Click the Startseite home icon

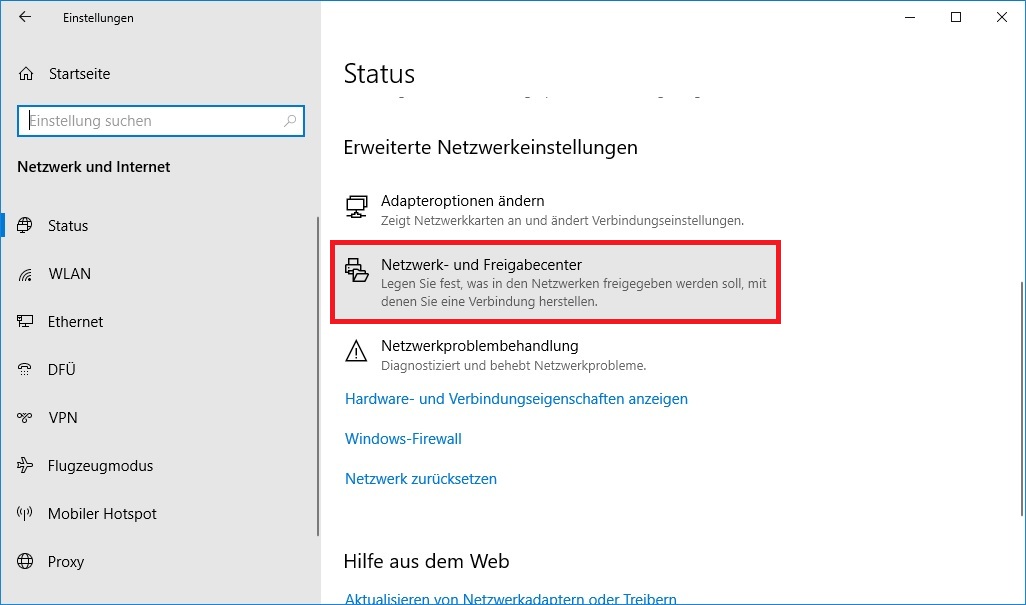26,74
